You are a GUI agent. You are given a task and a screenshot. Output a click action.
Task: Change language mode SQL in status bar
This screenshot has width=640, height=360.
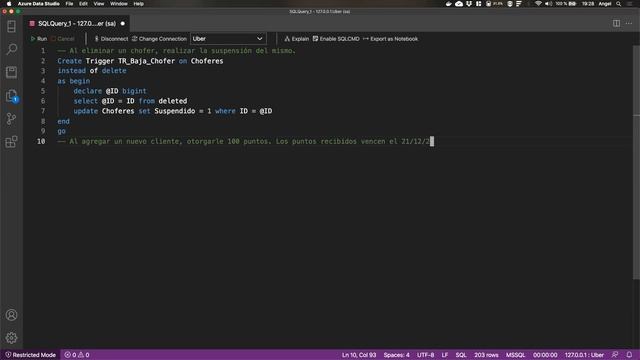point(461,355)
